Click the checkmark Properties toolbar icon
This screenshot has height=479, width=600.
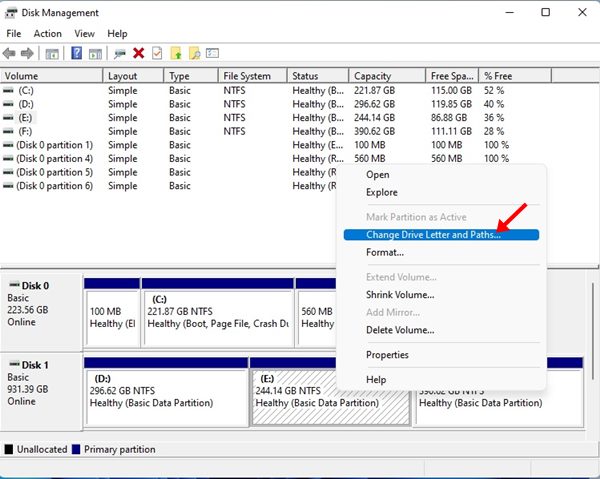tap(157, 53)
